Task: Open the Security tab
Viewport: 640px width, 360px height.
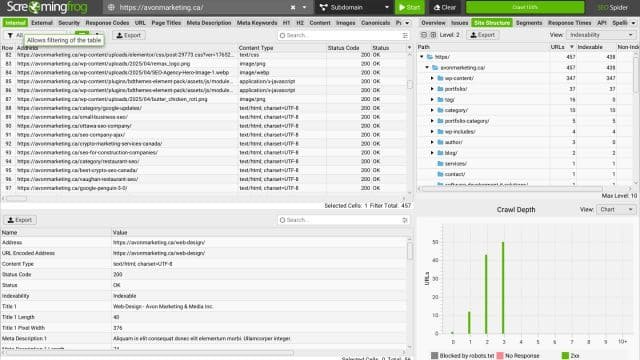Action: tap(69, 23)
